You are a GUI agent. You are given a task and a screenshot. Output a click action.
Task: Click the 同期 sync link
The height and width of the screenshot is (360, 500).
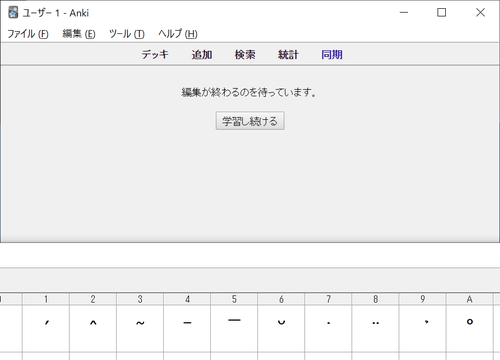(332, 54)
